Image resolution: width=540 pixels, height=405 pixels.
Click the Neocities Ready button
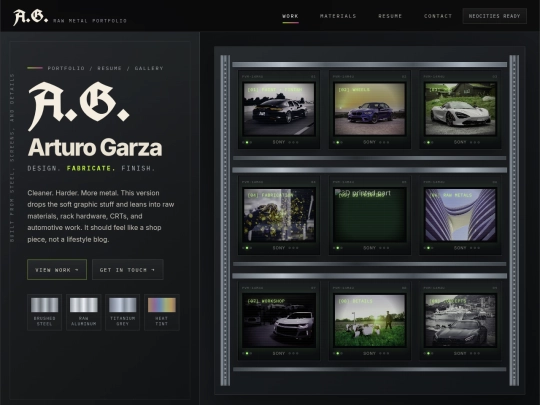click(x=495, y=16)
